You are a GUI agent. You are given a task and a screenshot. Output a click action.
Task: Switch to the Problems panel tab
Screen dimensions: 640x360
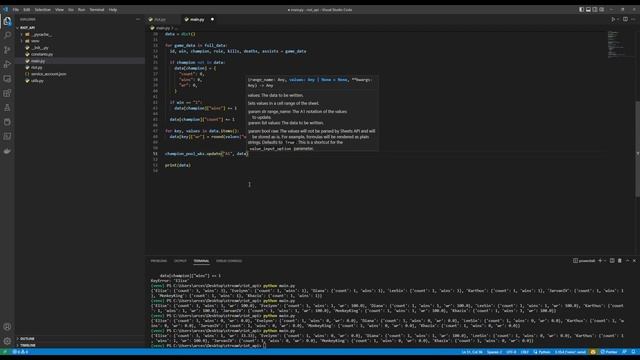[x=158, y=261]
